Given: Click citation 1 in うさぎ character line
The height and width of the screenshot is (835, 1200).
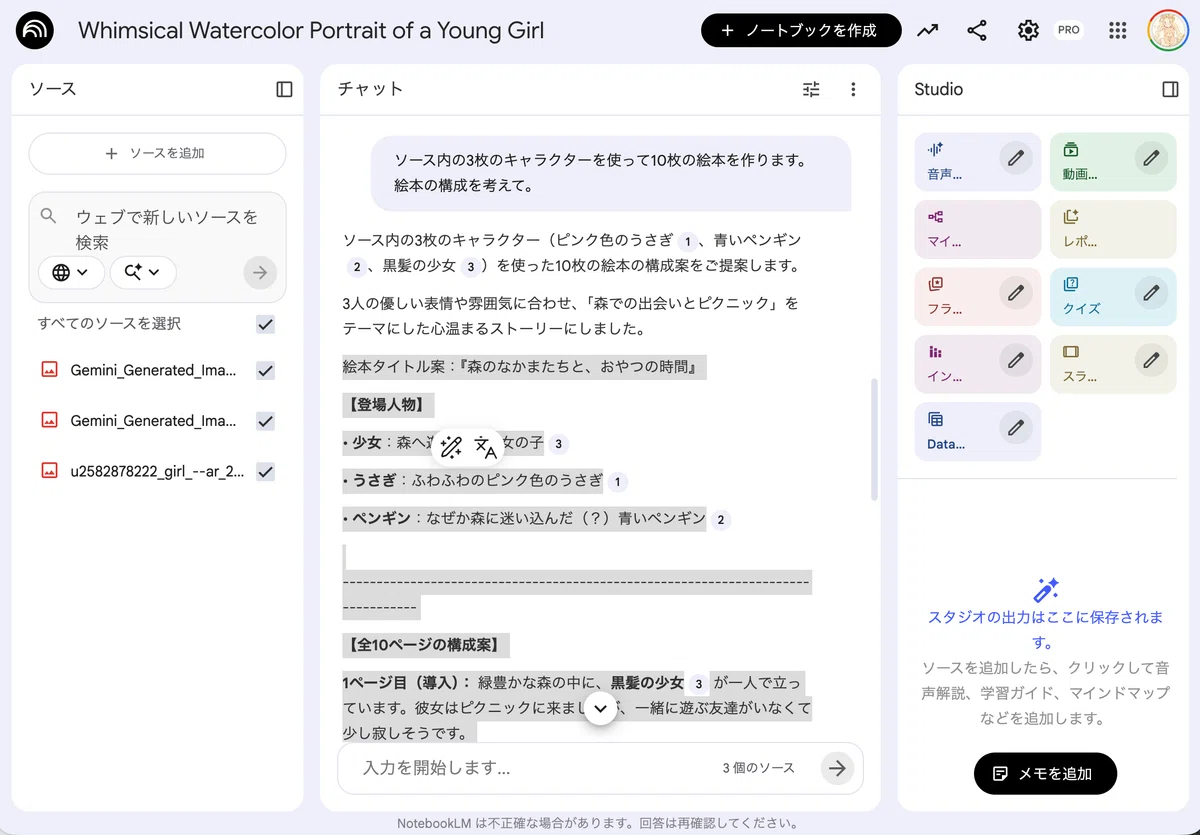Looking at the screenshot, I should tap(618, 482).
